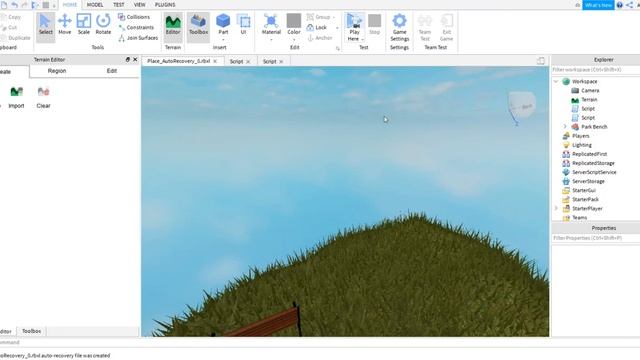The width and height of the screenshot is (640, 360).
Task: Click the What's New button
Action: tap(598, 5)
